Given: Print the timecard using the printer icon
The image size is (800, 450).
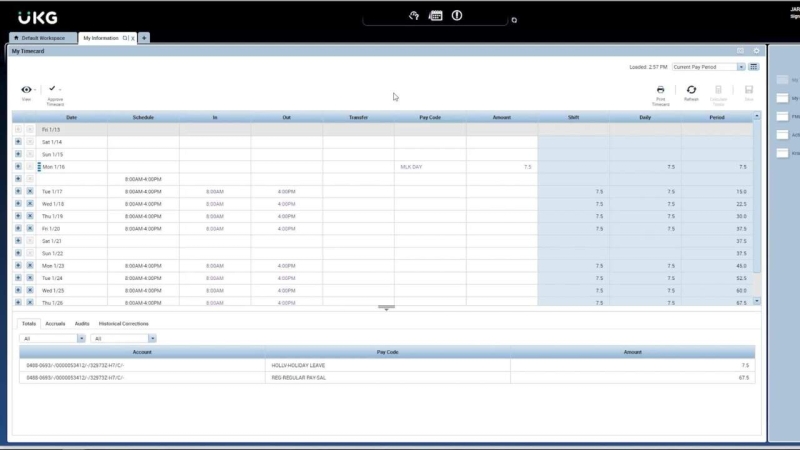Looking at the screenshot, I should pos(660,90).
